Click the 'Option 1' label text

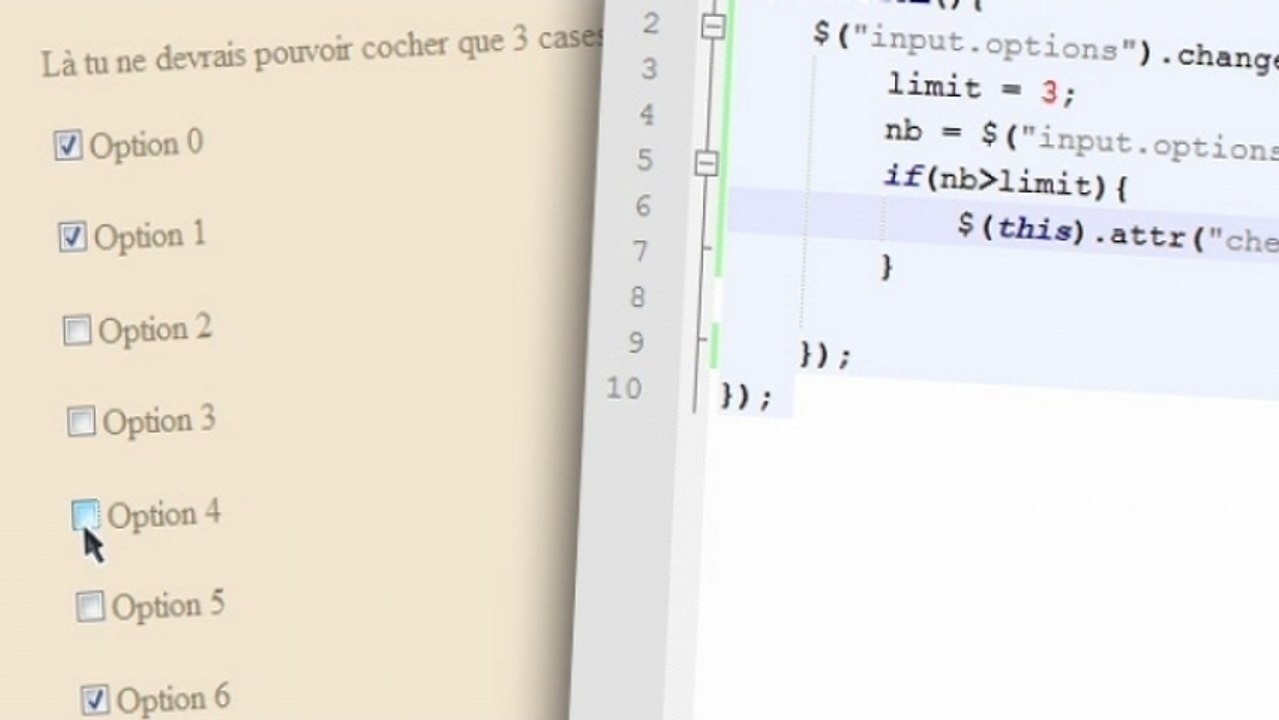(x=150, y=237)
